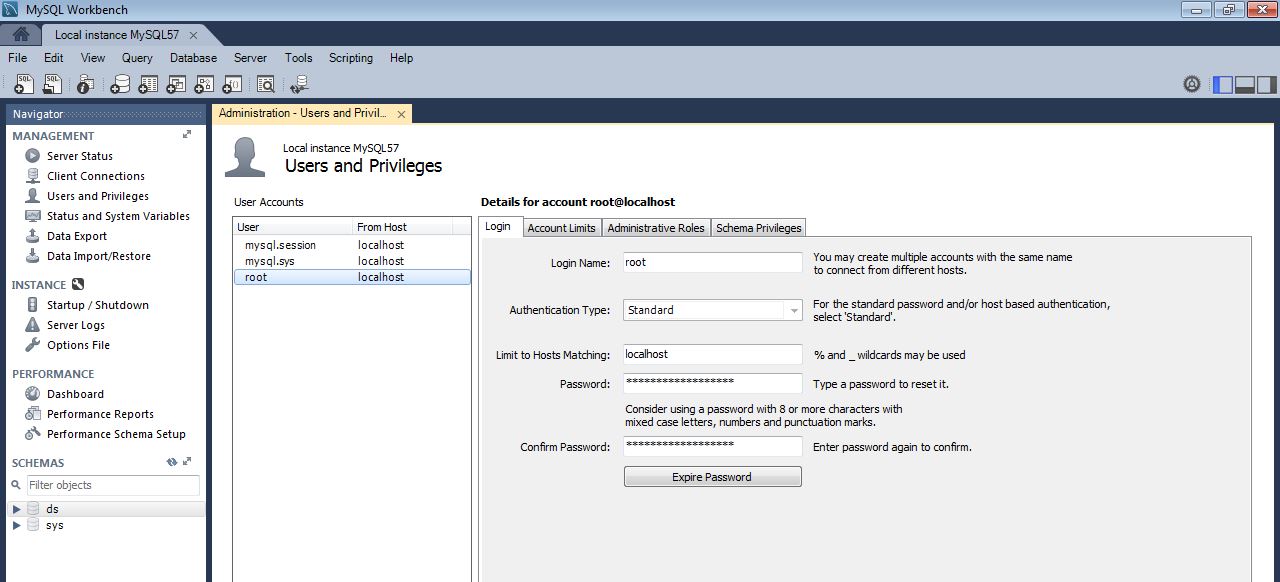
Task: Click the Limit to Hosts Matching field
Action: (x=712, y=354)
